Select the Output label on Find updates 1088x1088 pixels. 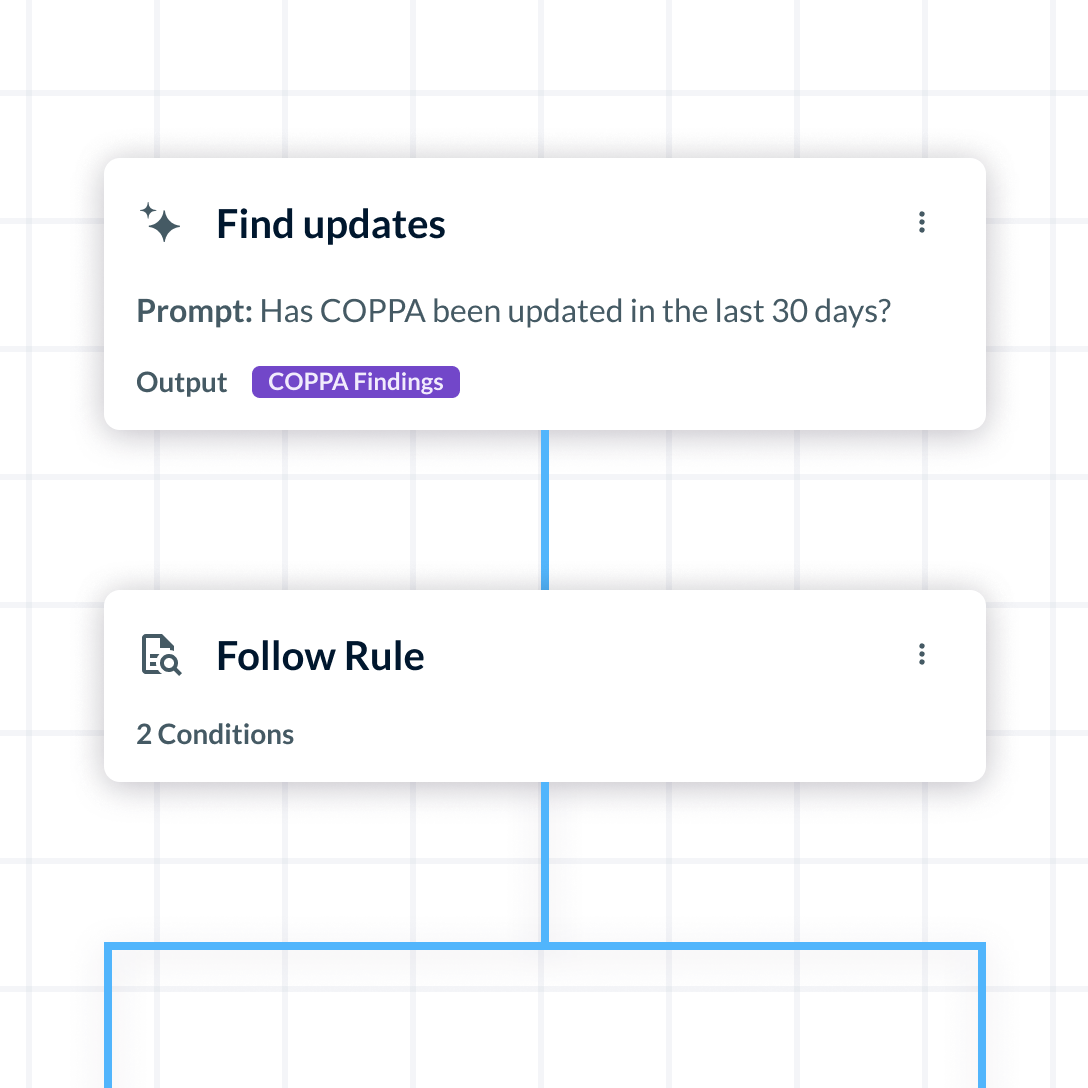(x=181, y=381)
